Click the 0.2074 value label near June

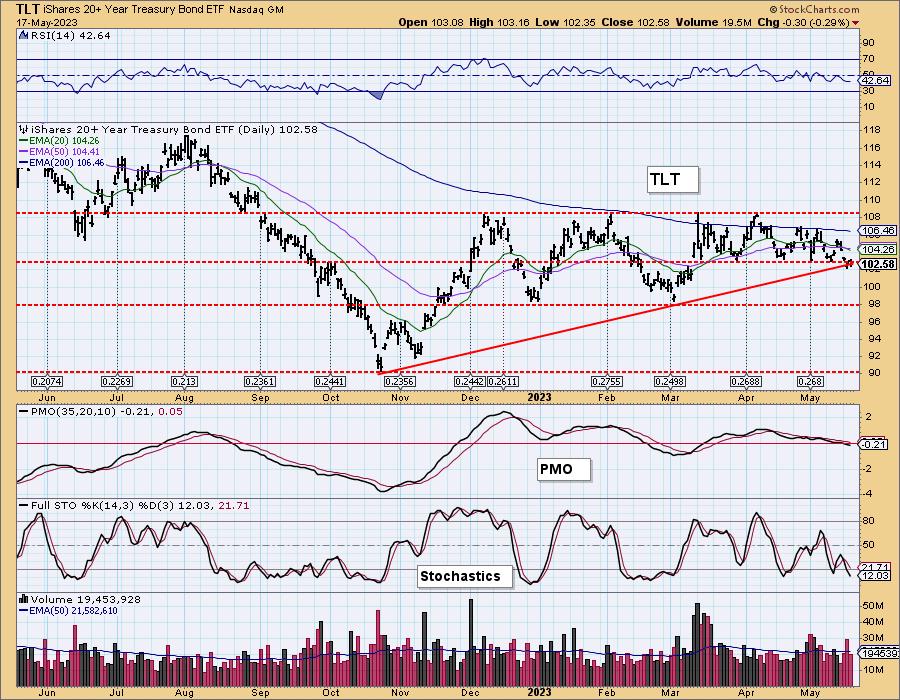(47, 382)
